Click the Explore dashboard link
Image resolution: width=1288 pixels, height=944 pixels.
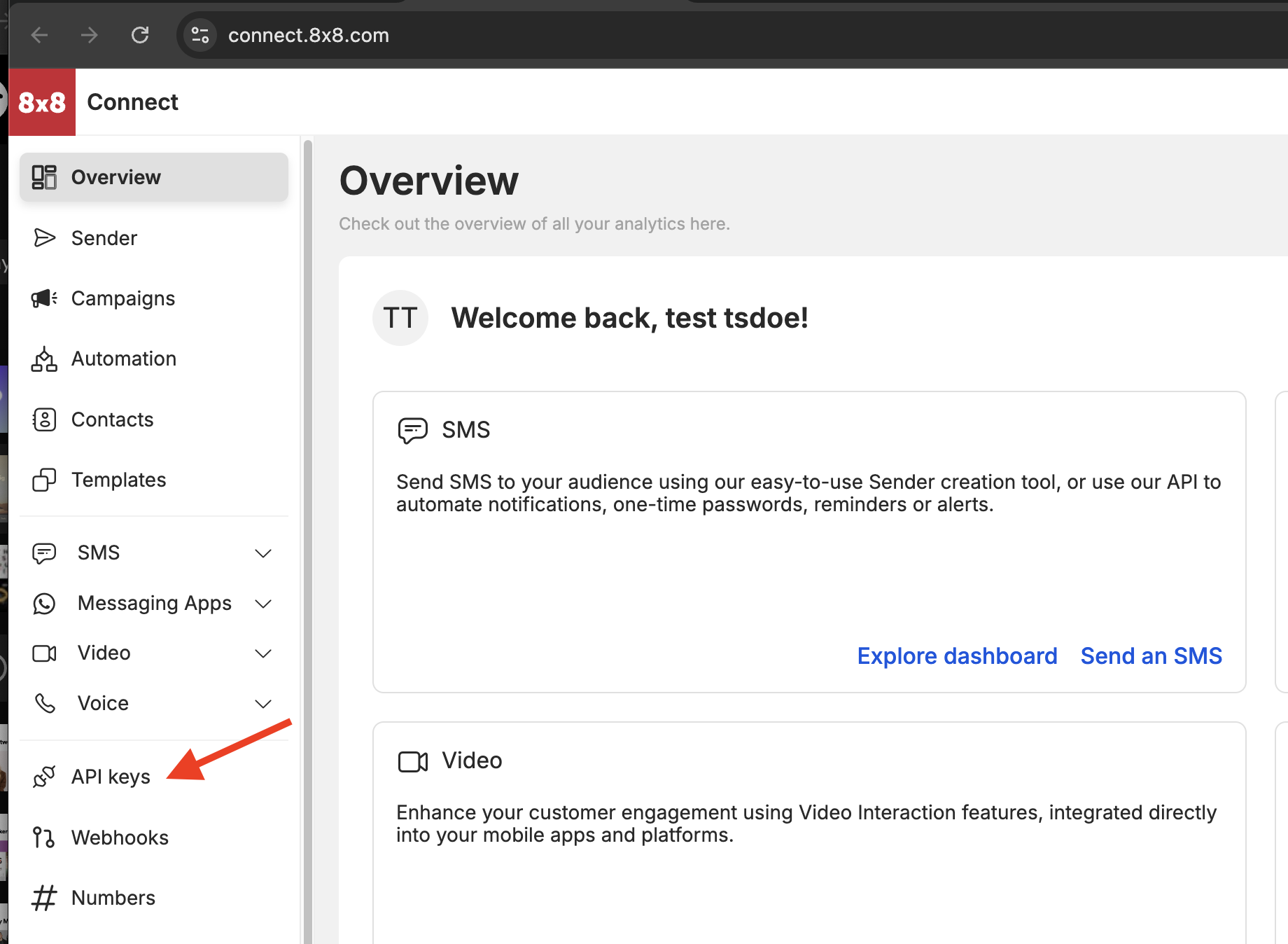pyautogui.click(x=957, y=656)
